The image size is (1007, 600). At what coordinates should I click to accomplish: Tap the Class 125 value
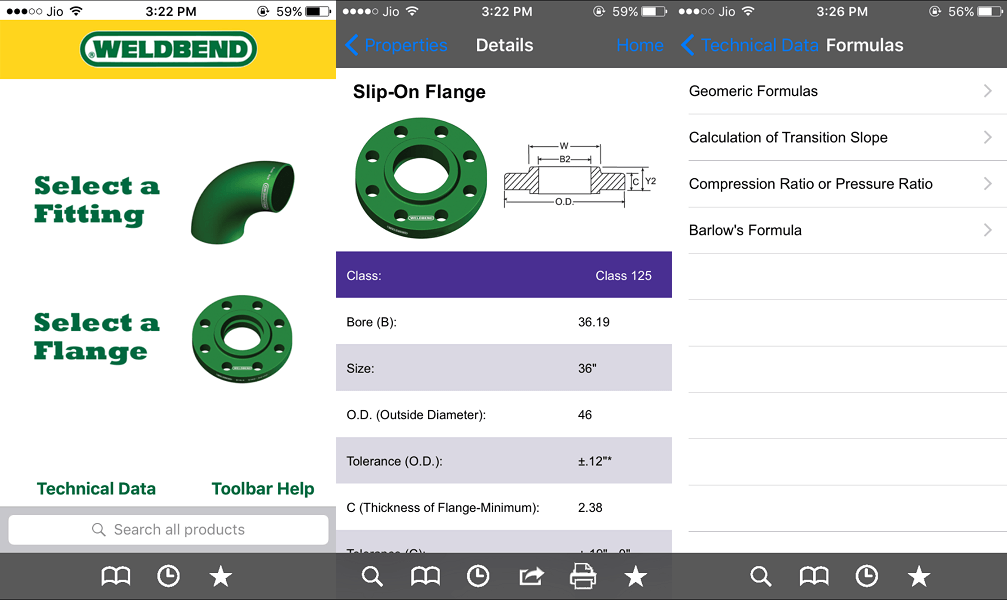click(x=623, y=276)
